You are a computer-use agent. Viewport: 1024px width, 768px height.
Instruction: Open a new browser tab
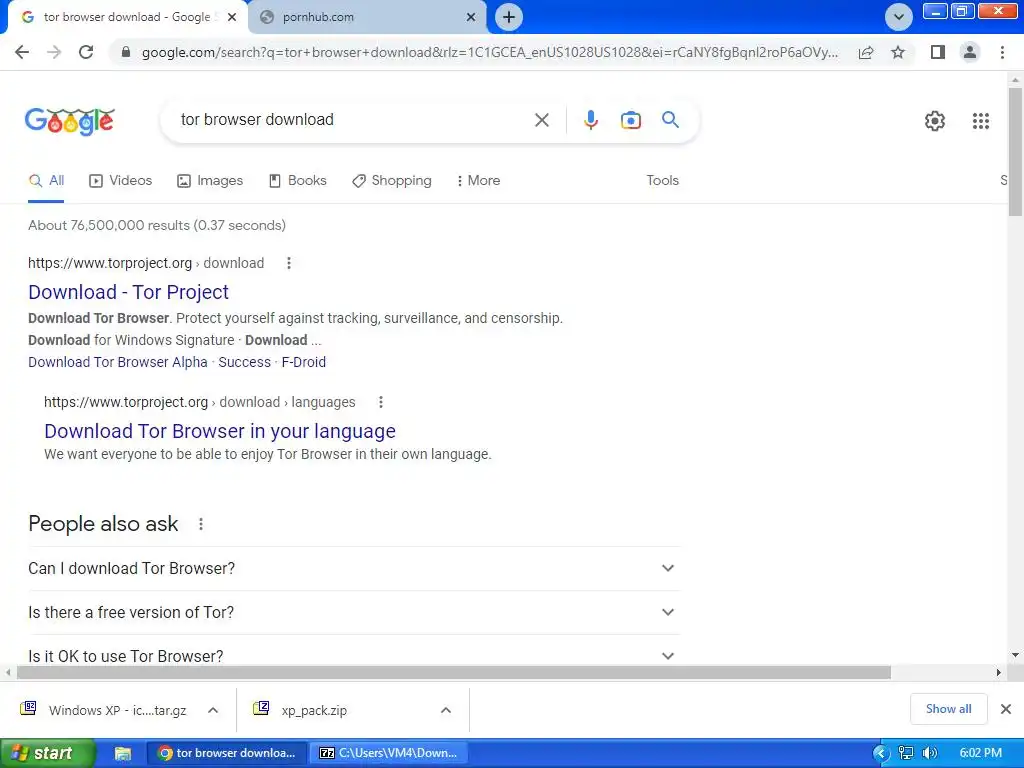509,17
